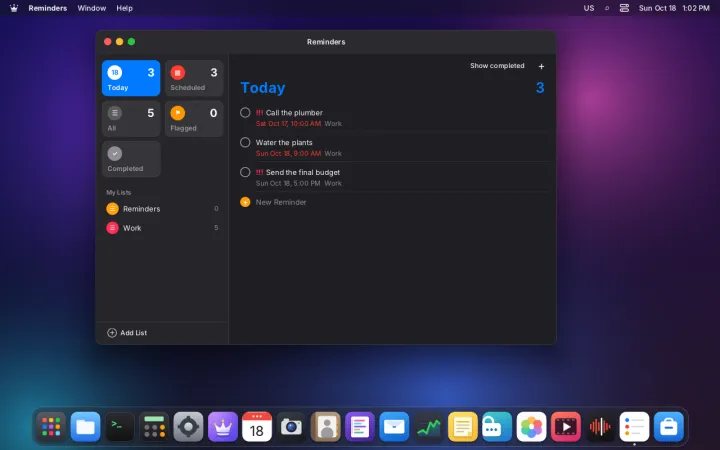Open Calendar from the dock
The height and width of the screenshot is (450, 720).
(257, 427)
